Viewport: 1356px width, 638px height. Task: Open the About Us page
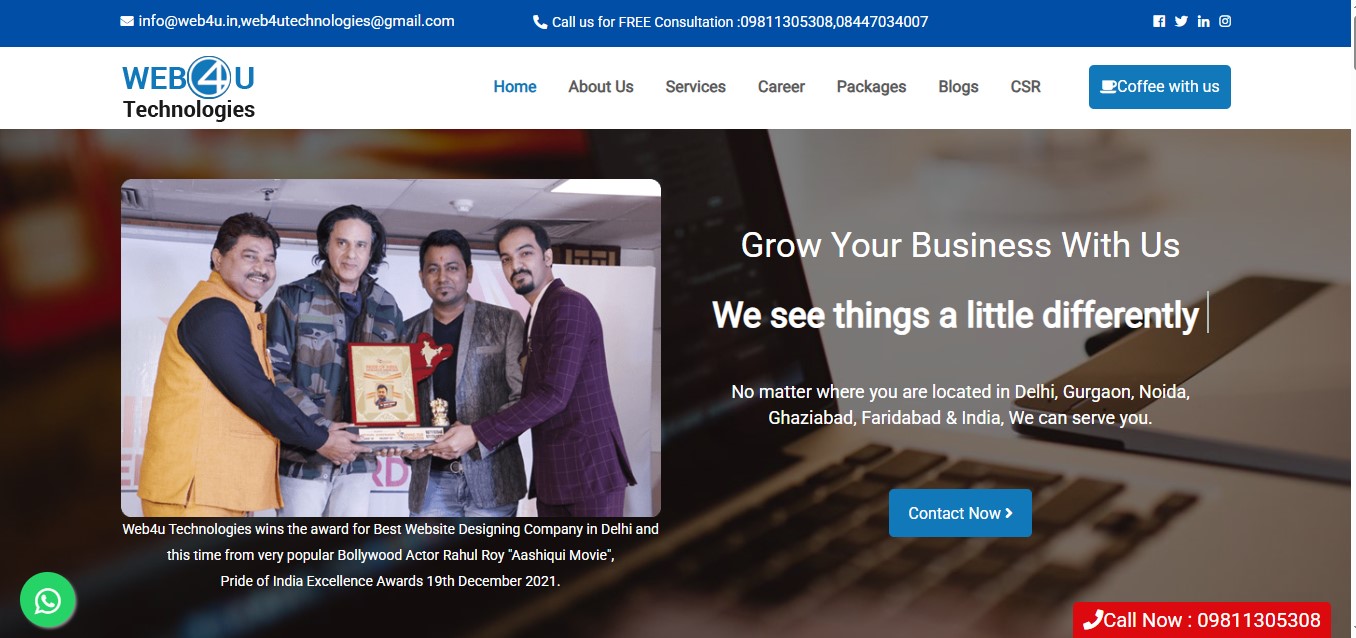601,87
